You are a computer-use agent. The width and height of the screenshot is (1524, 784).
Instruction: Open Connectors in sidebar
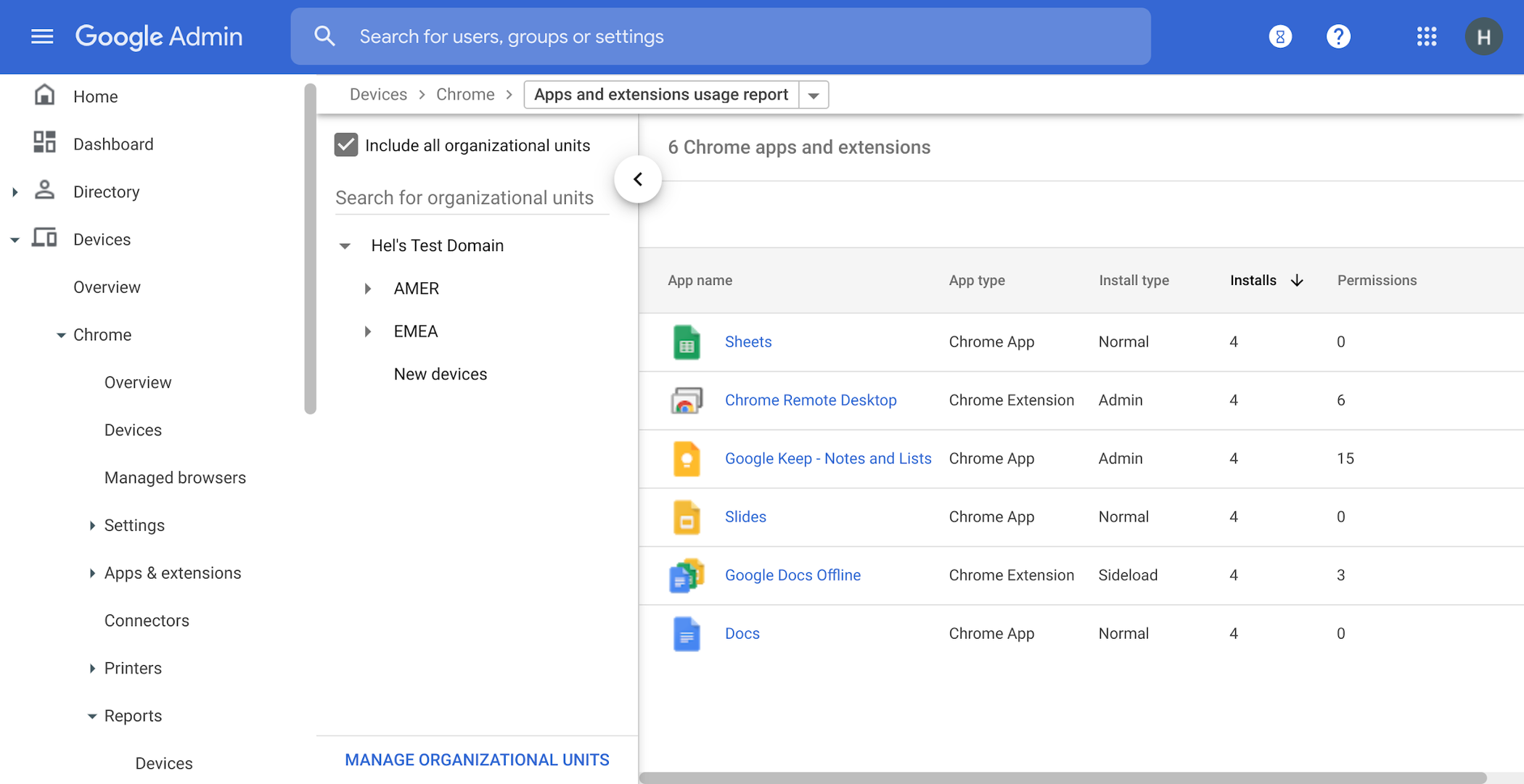(x=147, y=620)
